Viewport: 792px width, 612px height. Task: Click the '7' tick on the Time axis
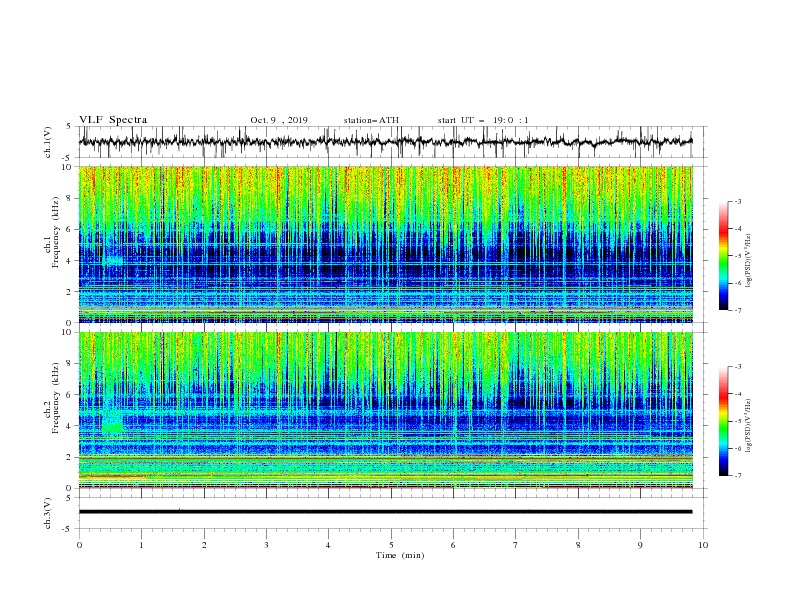pyautogui.click(x=516, y=545)
